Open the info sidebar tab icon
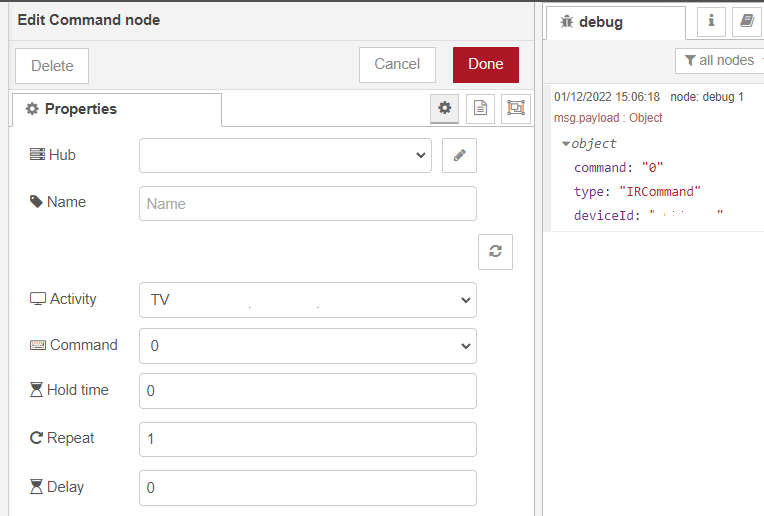This screenshot has height=516, width=764. [711, 21]
